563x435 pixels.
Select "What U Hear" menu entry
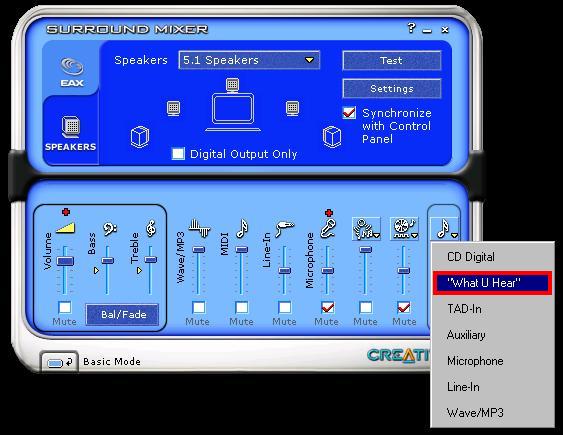pos(492,283)
